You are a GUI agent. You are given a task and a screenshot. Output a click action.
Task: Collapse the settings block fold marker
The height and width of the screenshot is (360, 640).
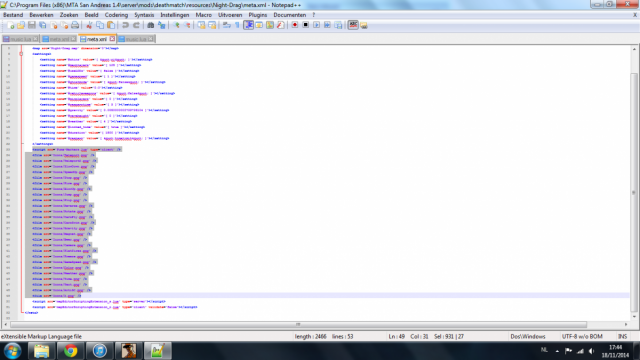click(x=21, y=54)
